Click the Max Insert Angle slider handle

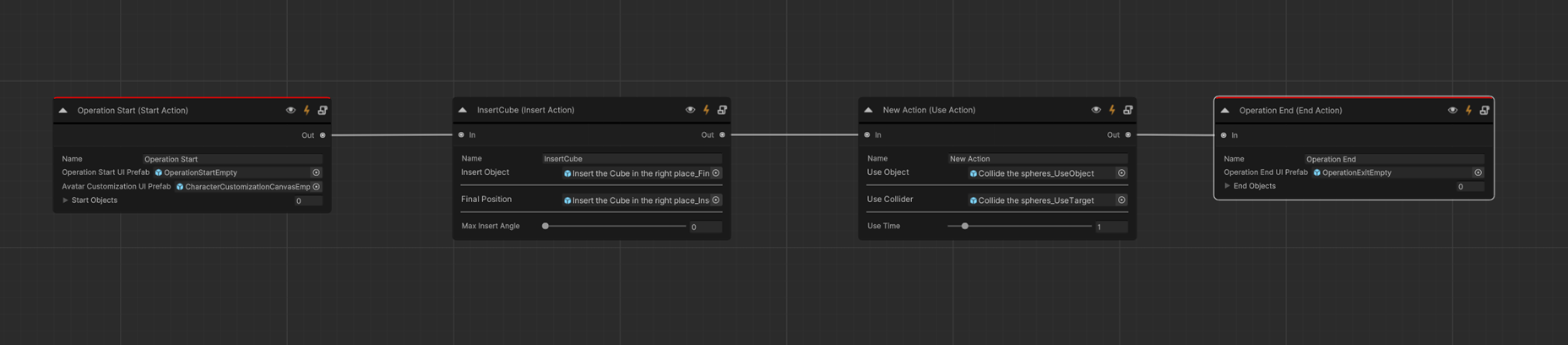545,227
